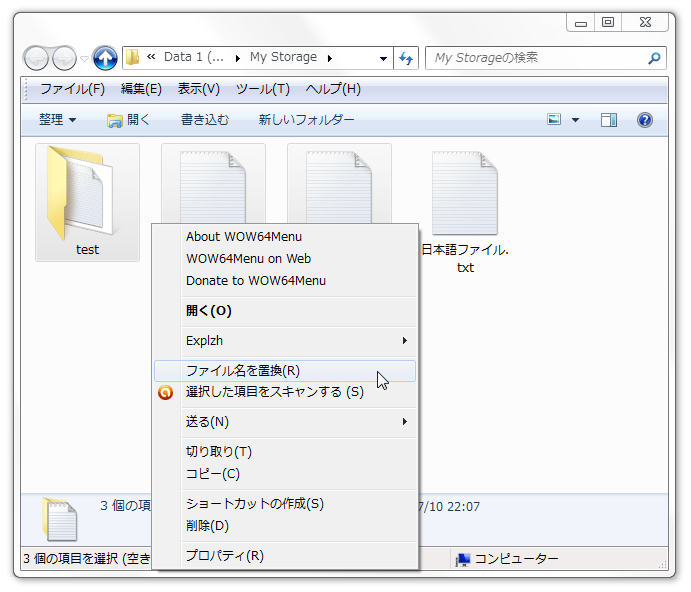The height and width of the screenshot is (592, 691).
Task: Open the 編集(E) menu
Action: coord(141,89)
